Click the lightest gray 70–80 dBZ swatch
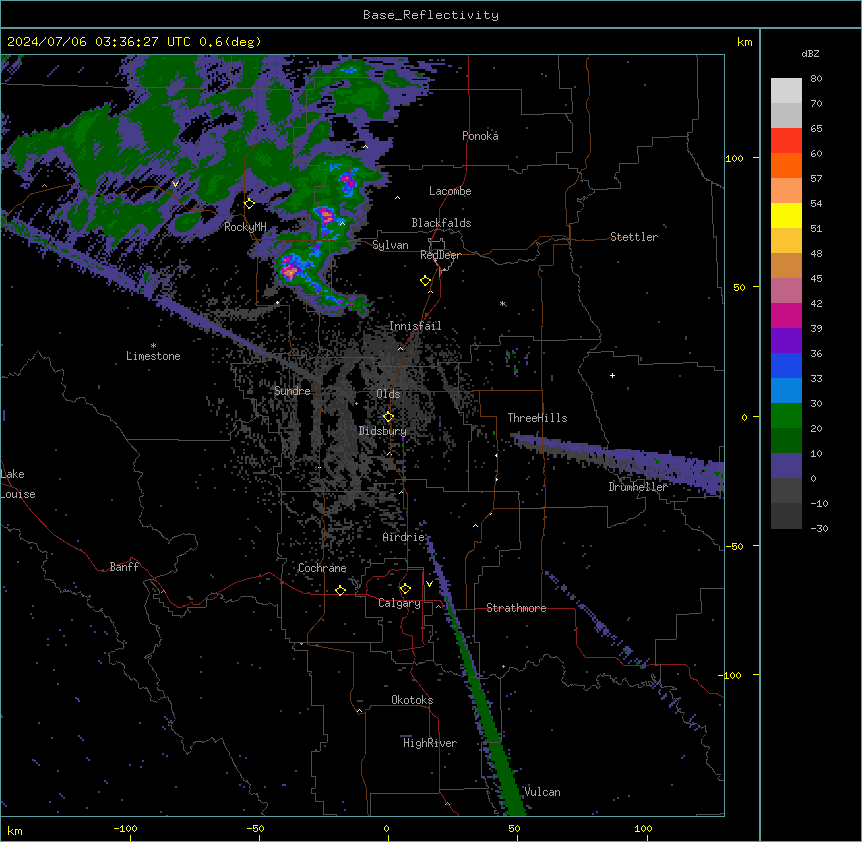 pos(786,91)
